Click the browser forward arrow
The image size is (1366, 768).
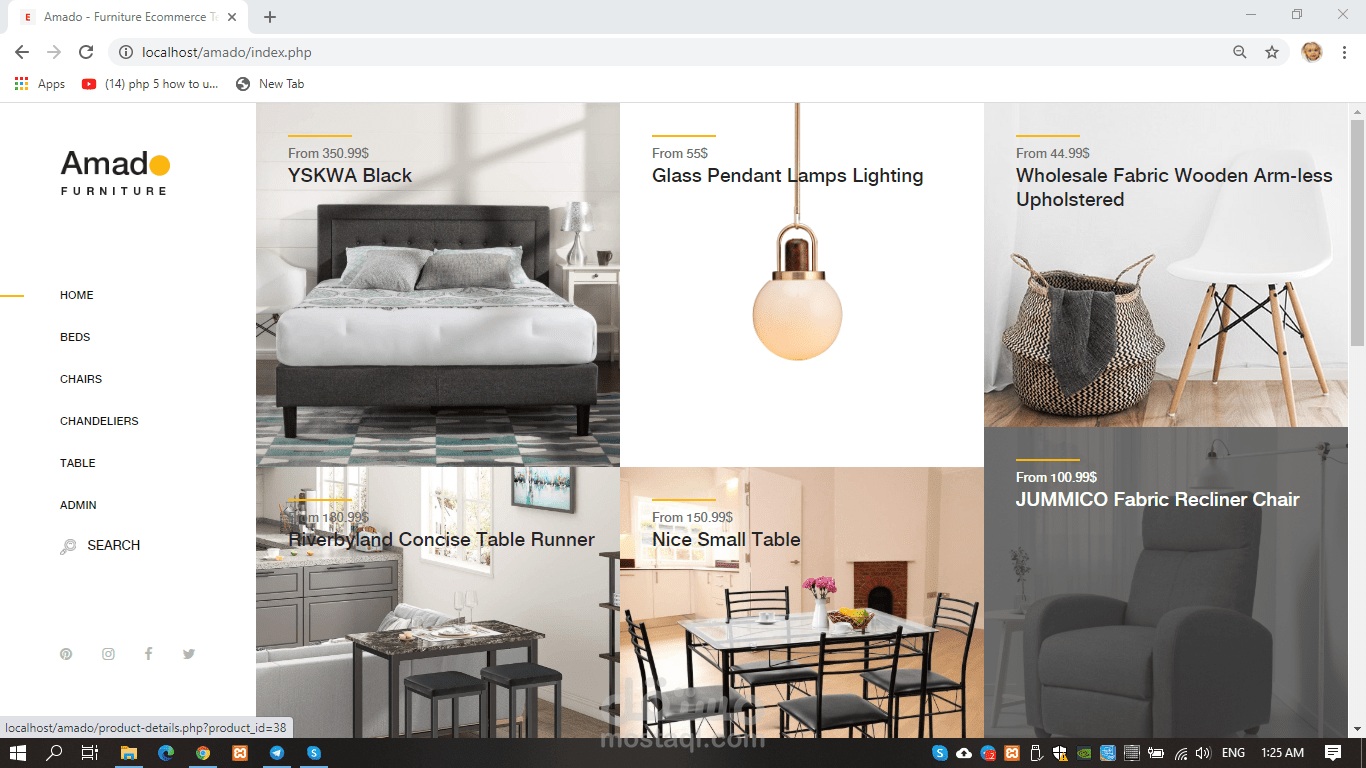(x=54, y=52)
